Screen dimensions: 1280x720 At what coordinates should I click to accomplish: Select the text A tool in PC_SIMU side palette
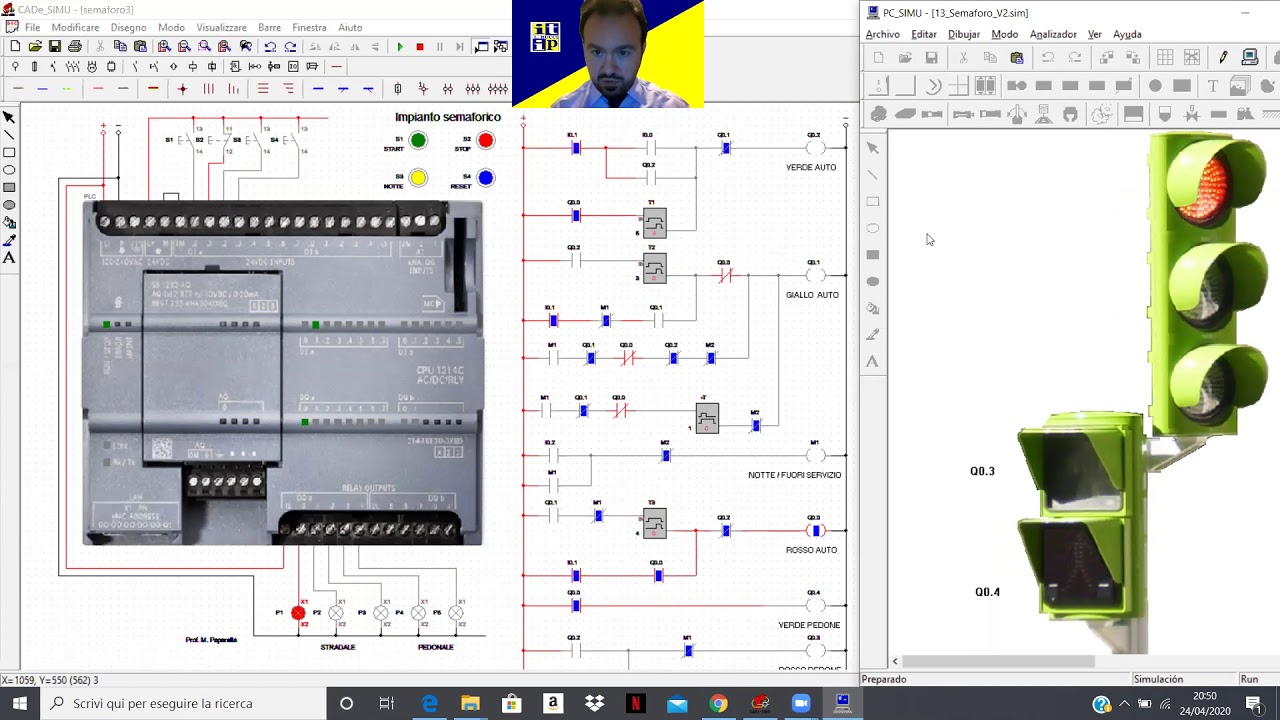[x=873, y=361]
